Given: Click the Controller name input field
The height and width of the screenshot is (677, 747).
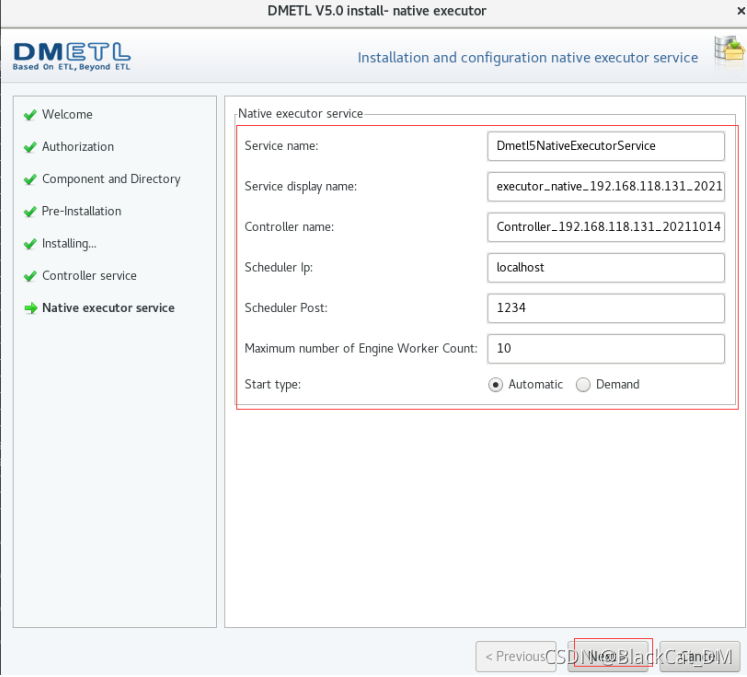Looking at the screenshot, I should point(606,227).
